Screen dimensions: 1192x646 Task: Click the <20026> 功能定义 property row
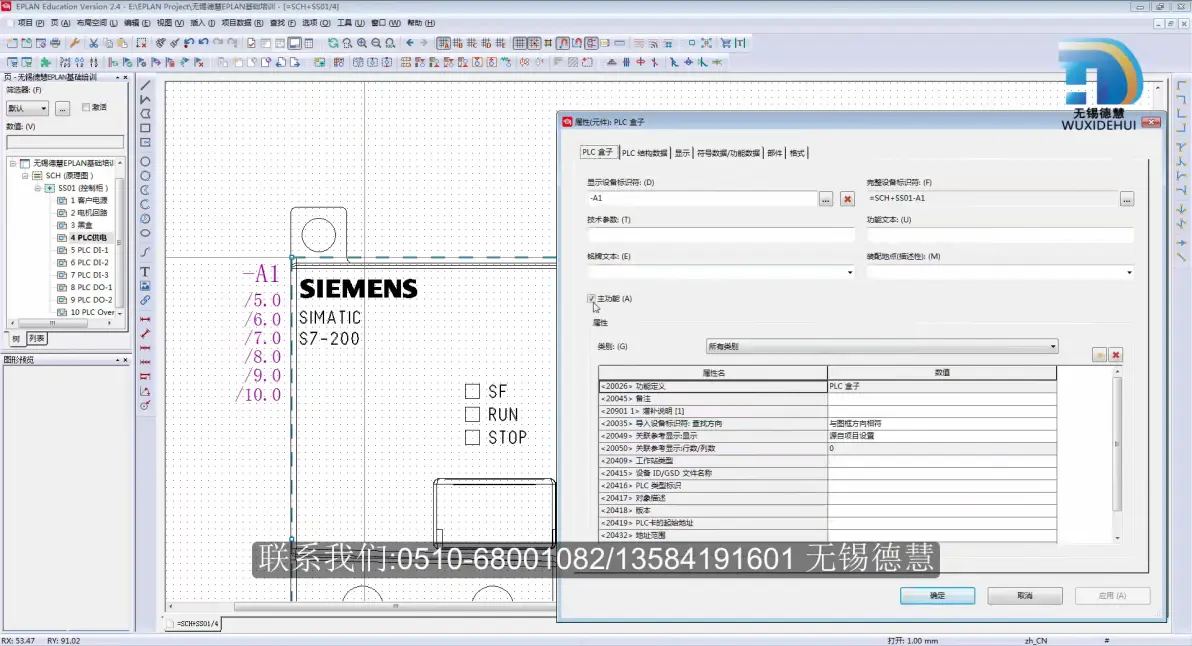pyautogui.click(x=827, y=386)
